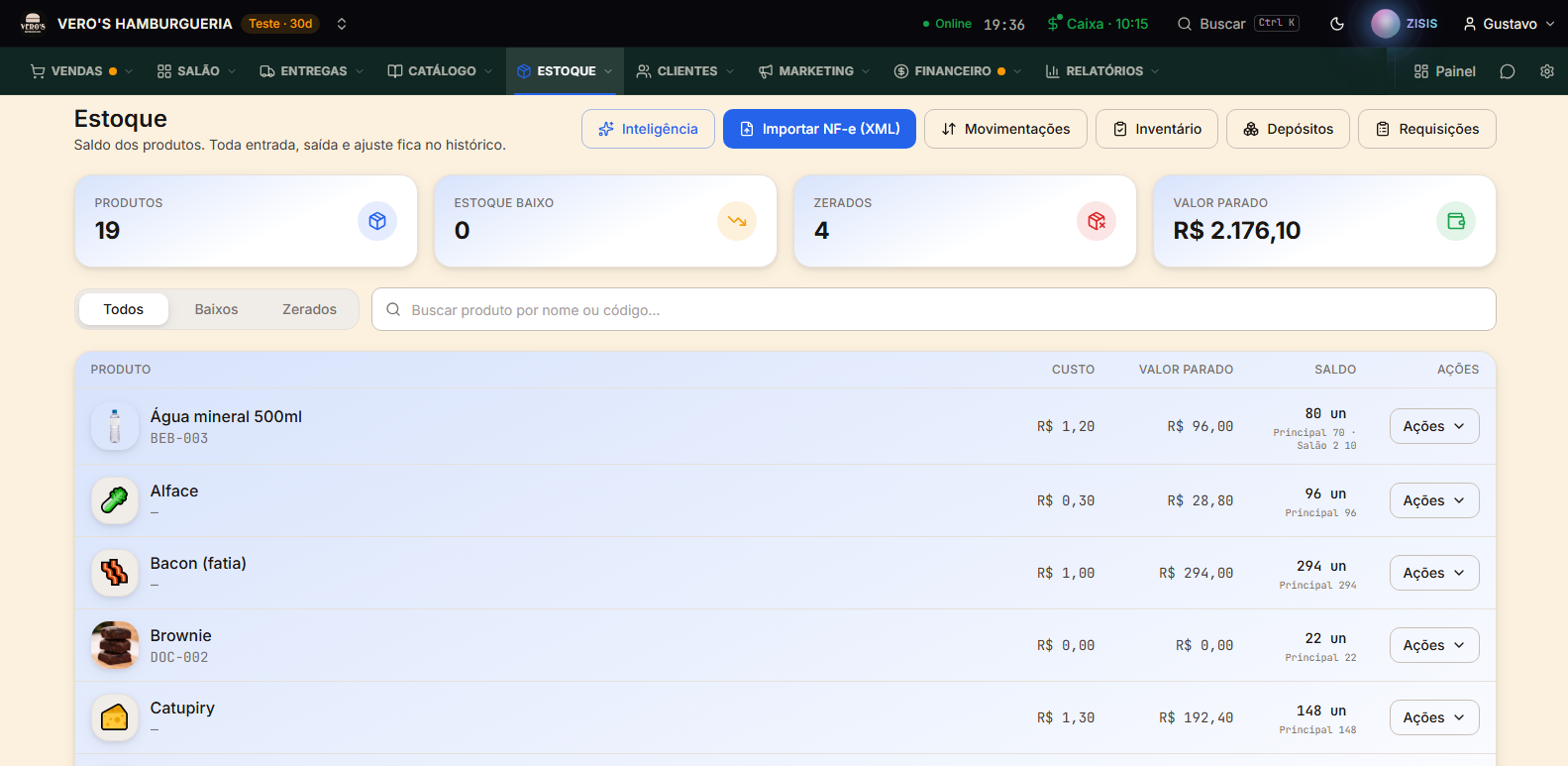
Task: Select the Baixos filter tab
Action: click(216, 309)
